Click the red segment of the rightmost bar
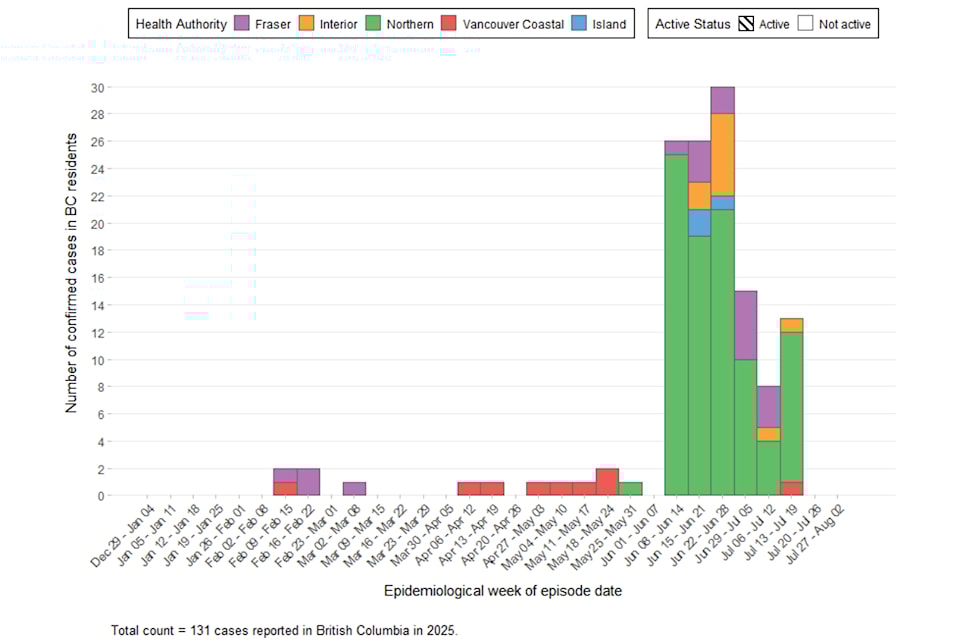 [x=791, y=488]
